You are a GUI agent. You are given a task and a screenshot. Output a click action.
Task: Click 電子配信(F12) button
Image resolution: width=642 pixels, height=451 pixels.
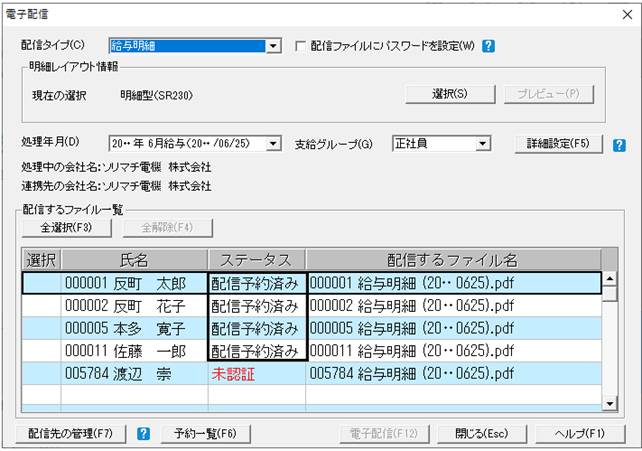tap(384, 433)
